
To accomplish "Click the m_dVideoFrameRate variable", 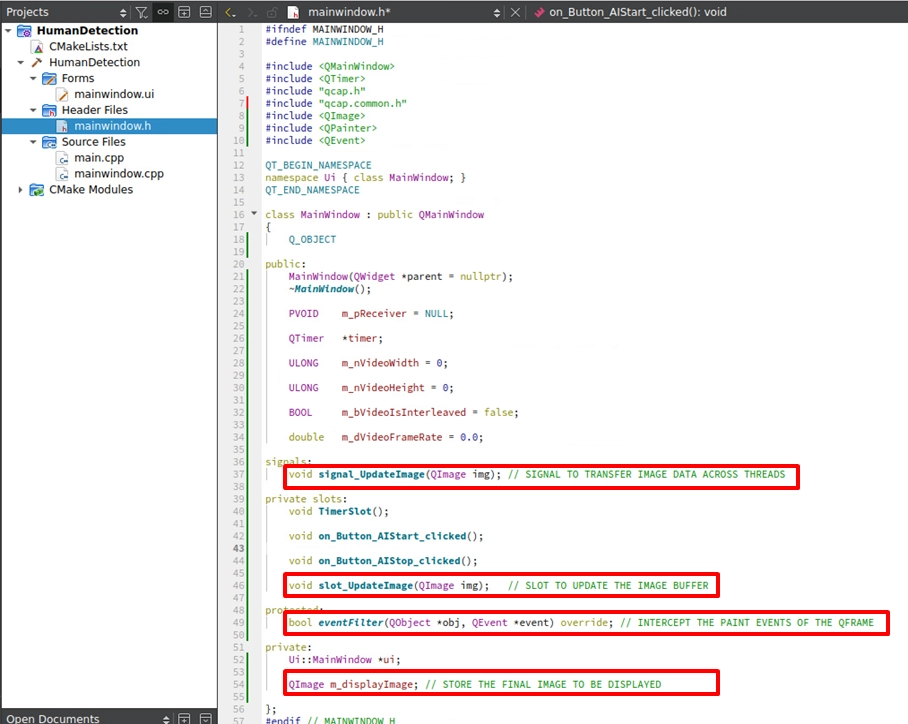I will (392, 437).
